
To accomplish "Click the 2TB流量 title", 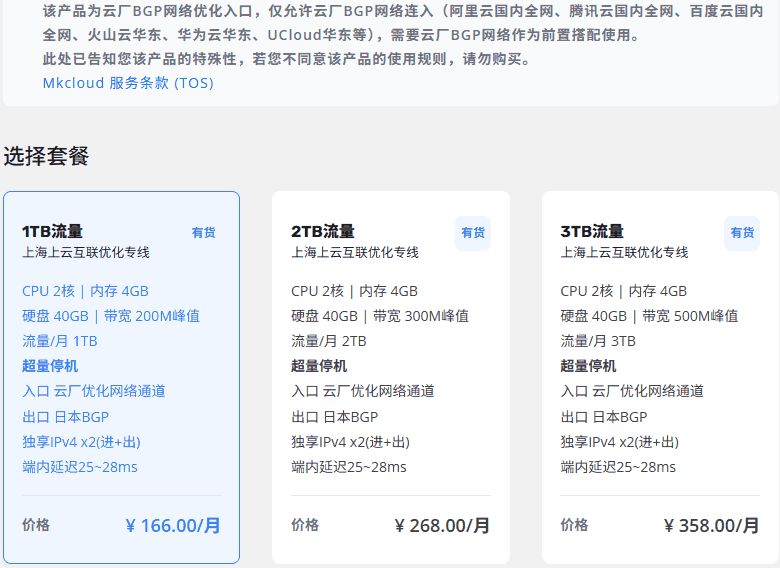I will click(x=322, y=231).
